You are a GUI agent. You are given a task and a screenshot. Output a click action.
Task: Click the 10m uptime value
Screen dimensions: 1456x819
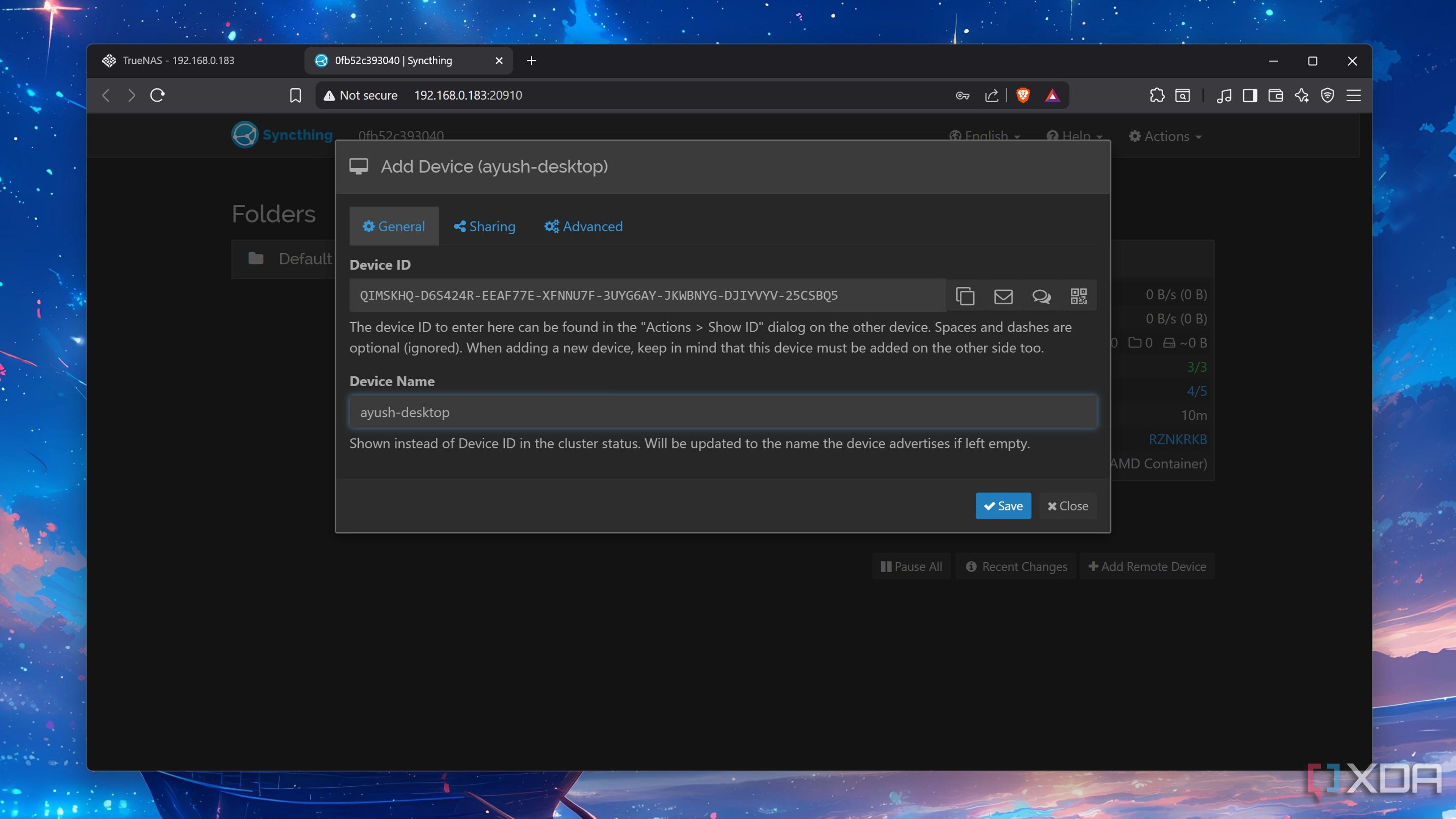[x=1194, y=416]
